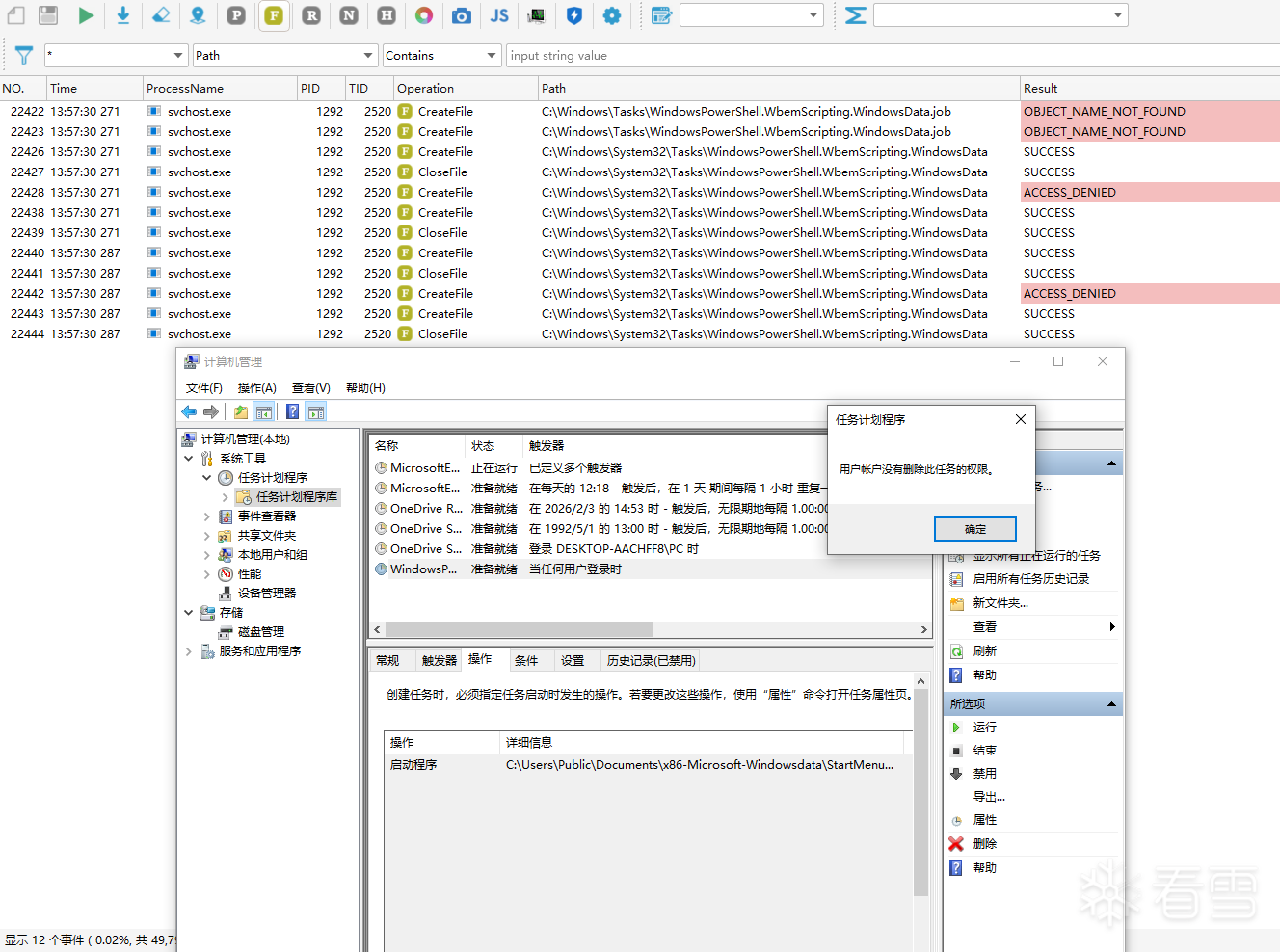Screen dimensions: 1280x952
Task: Click the camera snapshot icon
Action: (x=462, y=15)
